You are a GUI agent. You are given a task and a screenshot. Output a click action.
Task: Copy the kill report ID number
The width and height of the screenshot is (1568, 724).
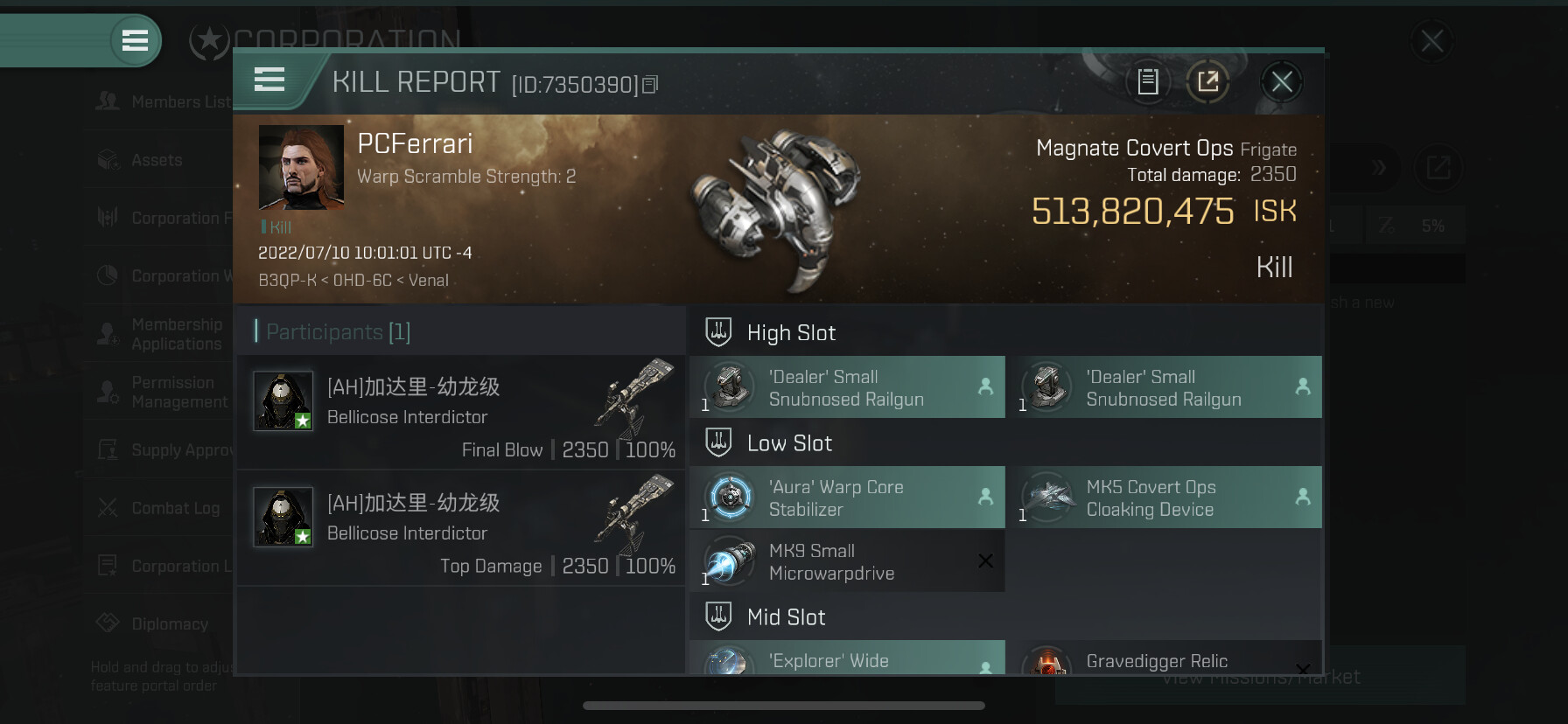(x=651, y=85)
